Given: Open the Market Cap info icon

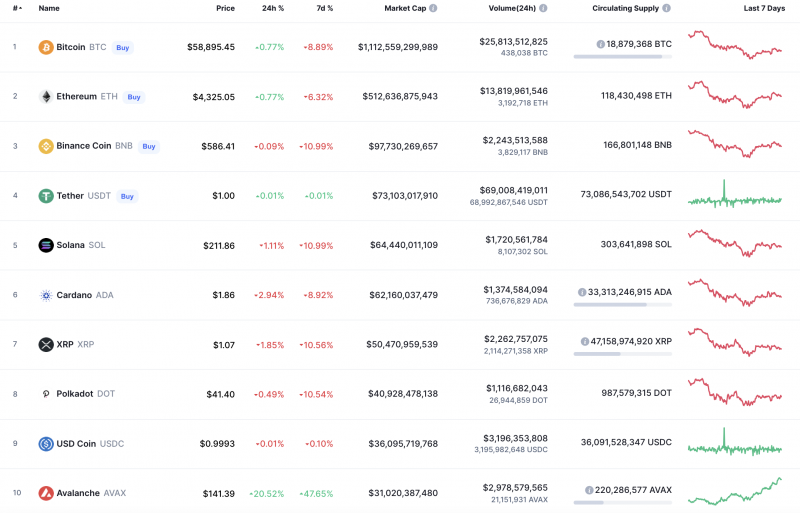Looking at the screenshot, I should point(433,8).
